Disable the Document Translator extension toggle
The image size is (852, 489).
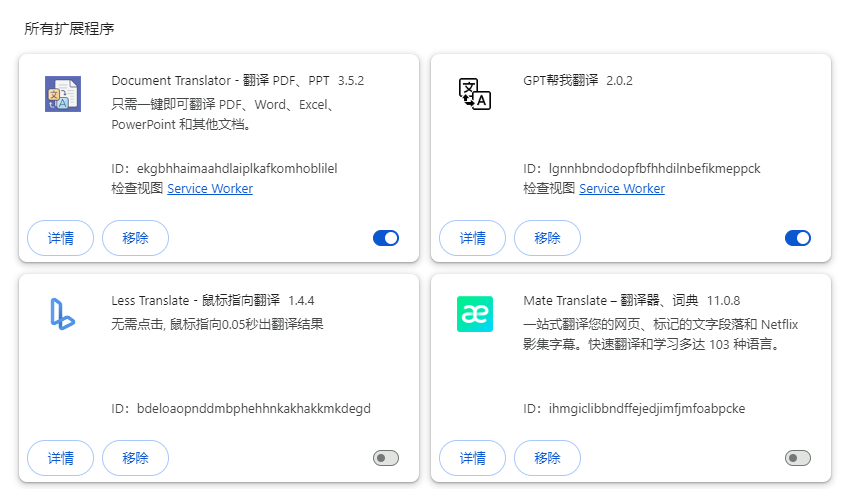[385, 238]
